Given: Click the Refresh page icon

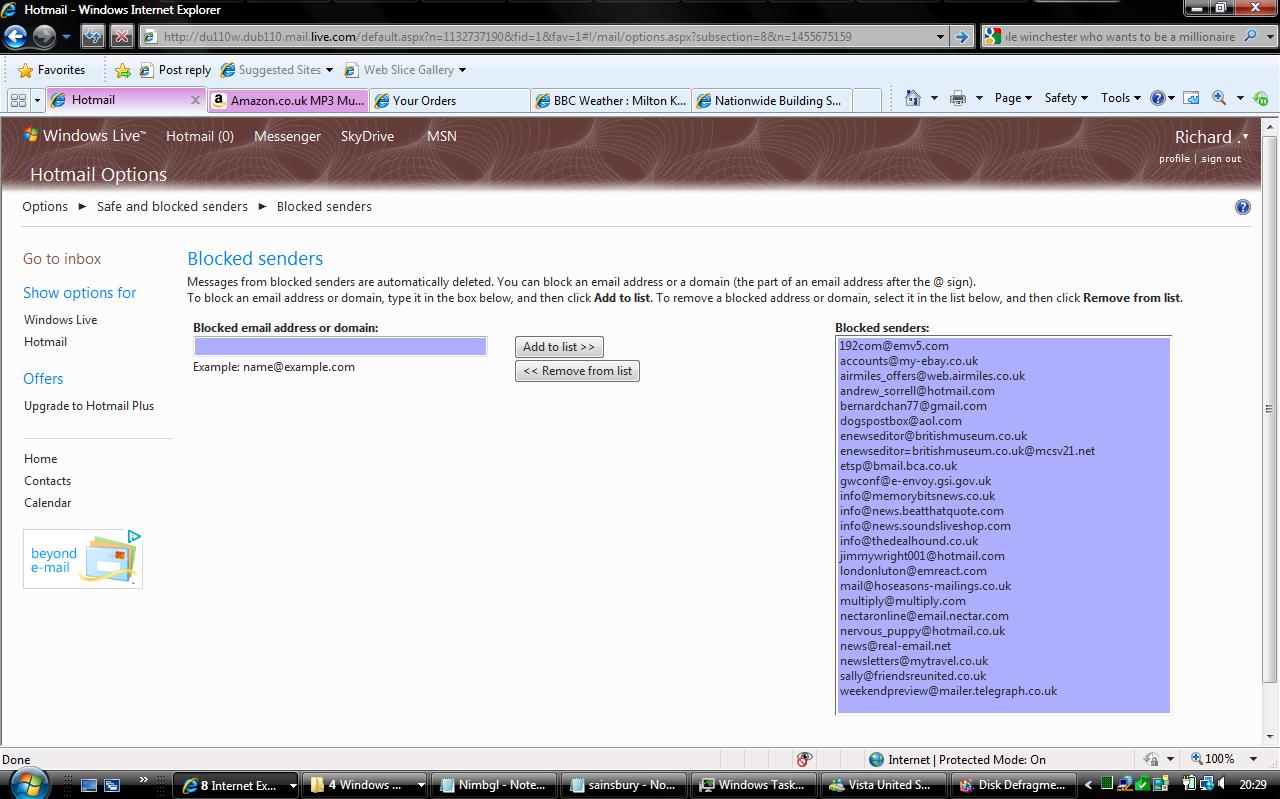Looking at the screenshot, I should 93,37.
